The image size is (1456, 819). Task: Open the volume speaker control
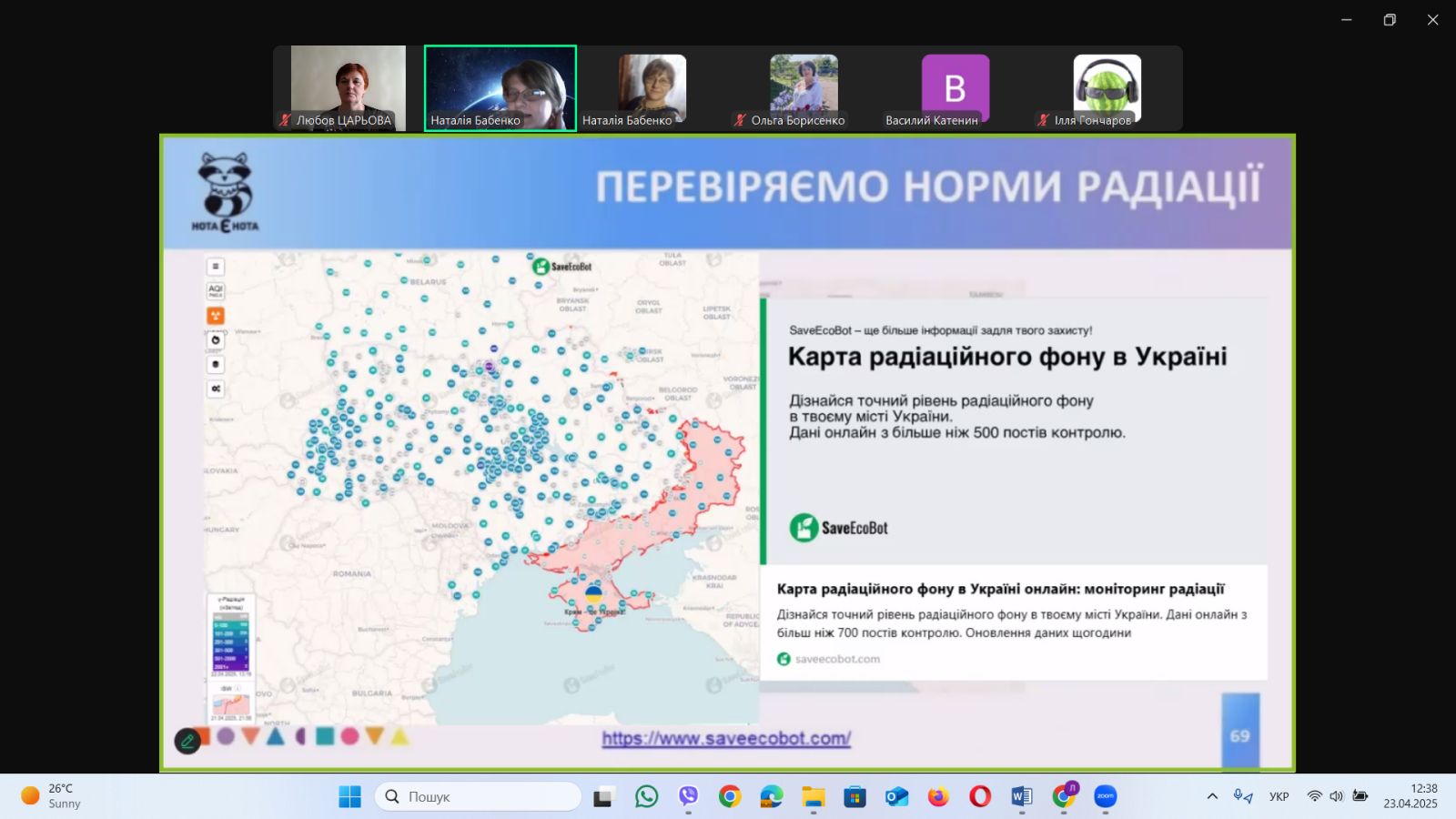(1336, 796)
